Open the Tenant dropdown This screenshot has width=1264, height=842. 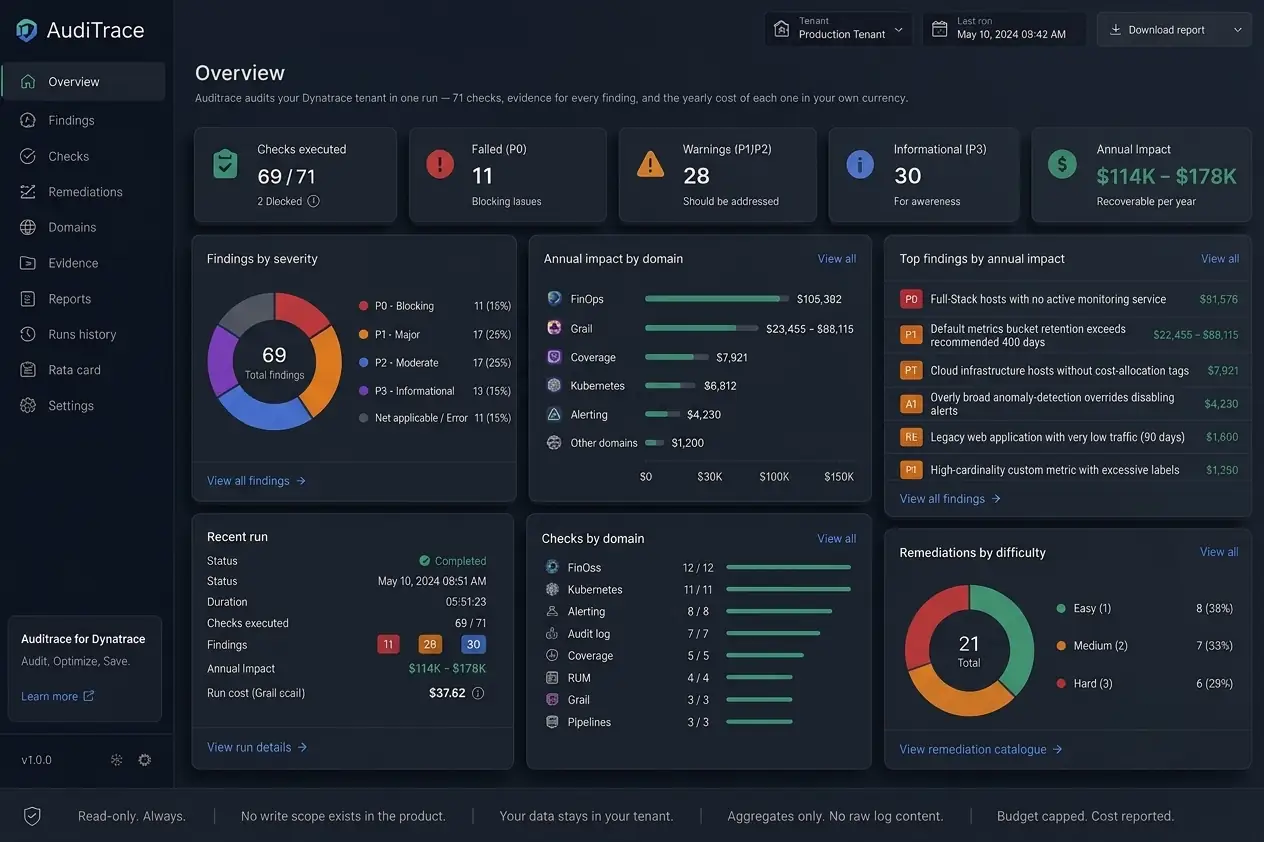(x=838, y=29)
